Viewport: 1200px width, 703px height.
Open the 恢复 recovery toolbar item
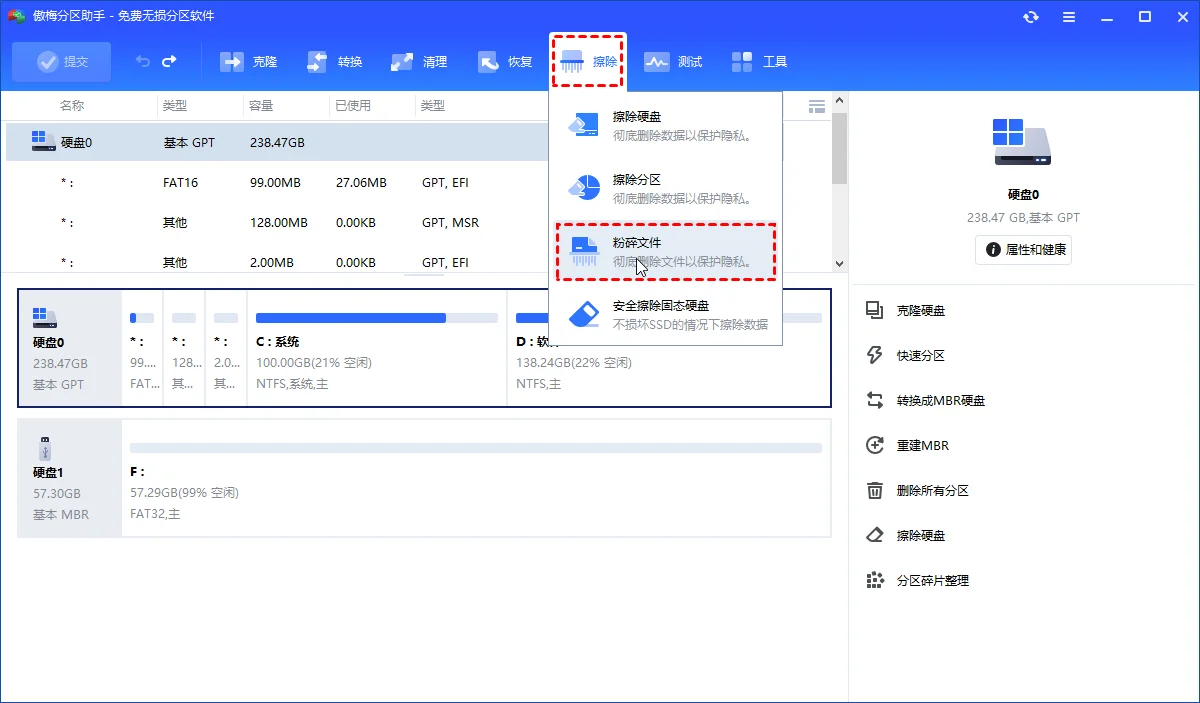pyautogui.click(x=505, y=62)
